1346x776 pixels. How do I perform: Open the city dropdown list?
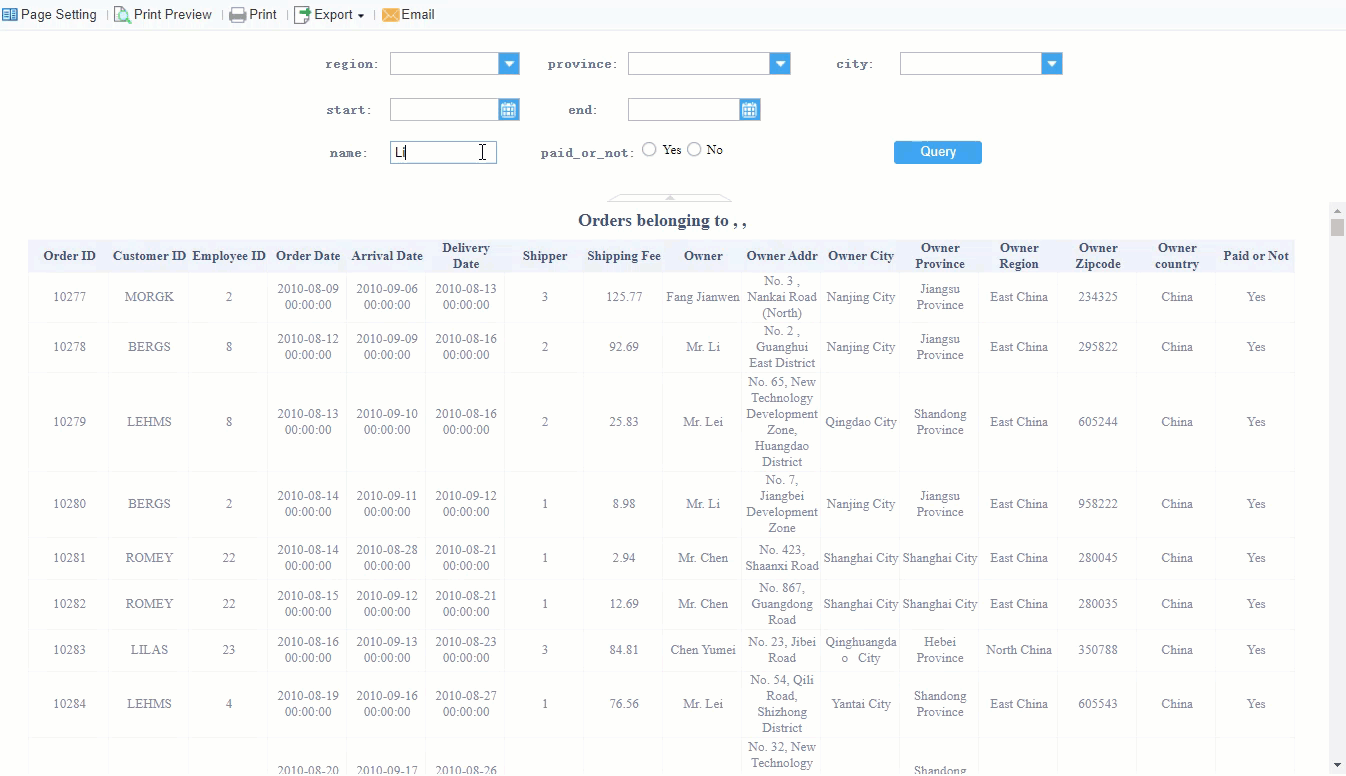[x=1051, y=63]
